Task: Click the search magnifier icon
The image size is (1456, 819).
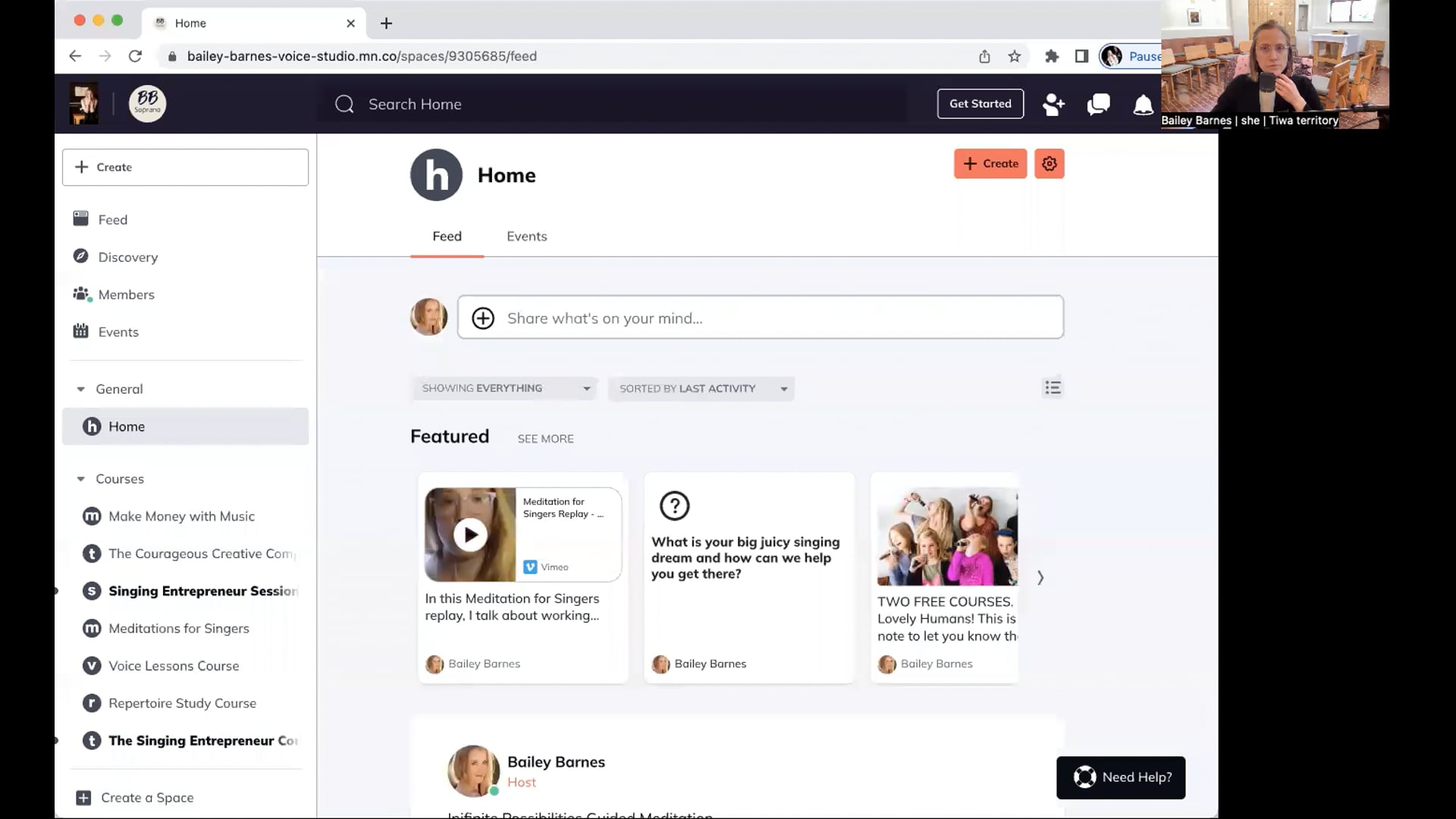Action: [x=344, y=104]
